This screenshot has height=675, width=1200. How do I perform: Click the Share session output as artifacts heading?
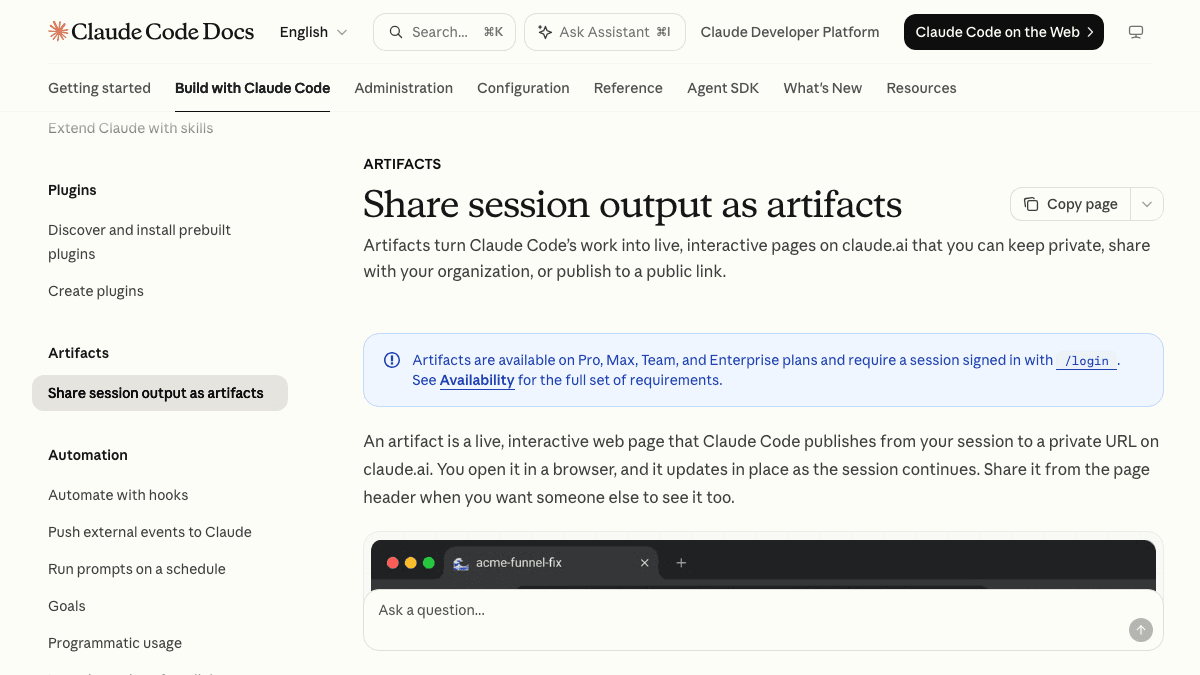[x=633, y=204]
